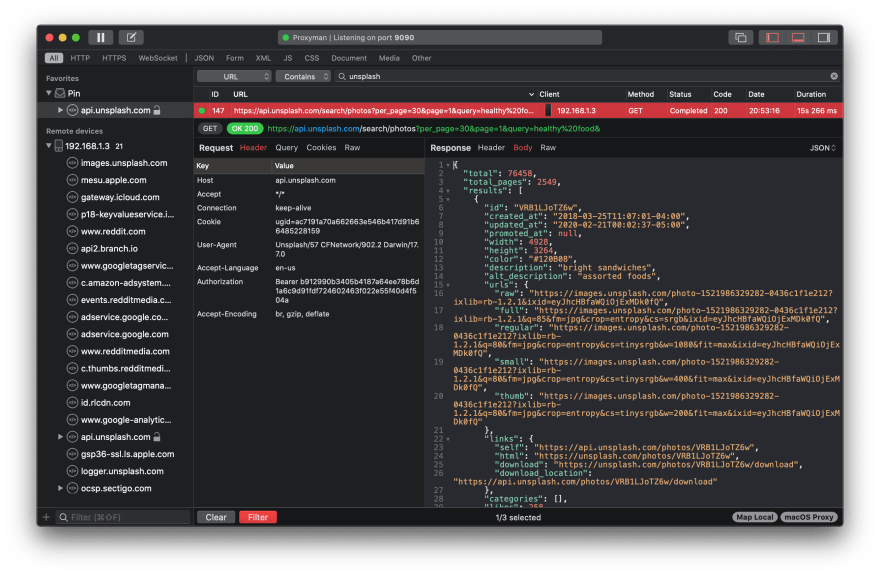This screenshot has height=575, width=880.
Task: Focus the sidebar Filter input field
Action: [123, 517]
